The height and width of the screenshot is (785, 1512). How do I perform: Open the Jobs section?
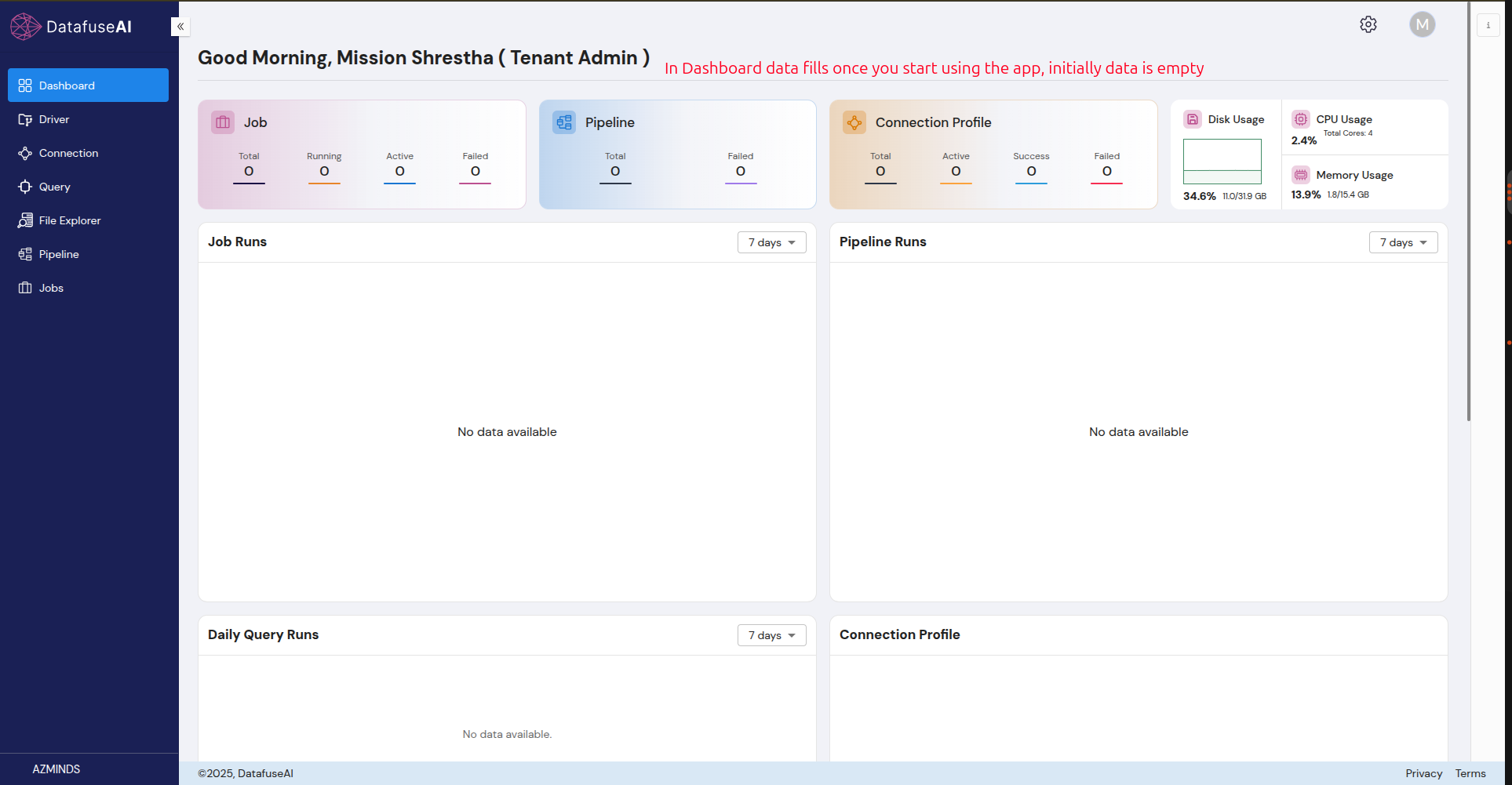[50, 288]
